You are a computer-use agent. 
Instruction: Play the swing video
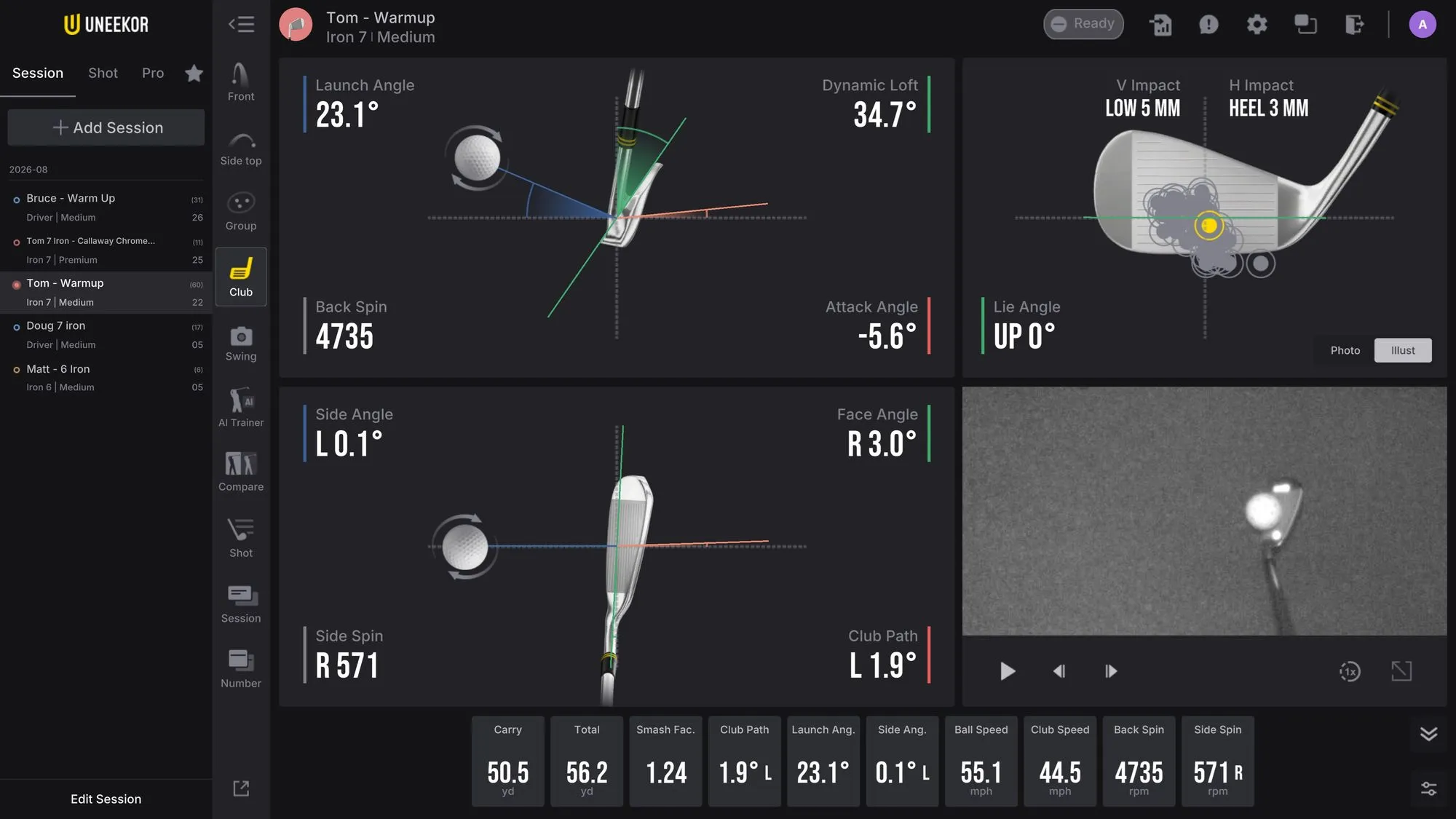tap(1008, 671)
